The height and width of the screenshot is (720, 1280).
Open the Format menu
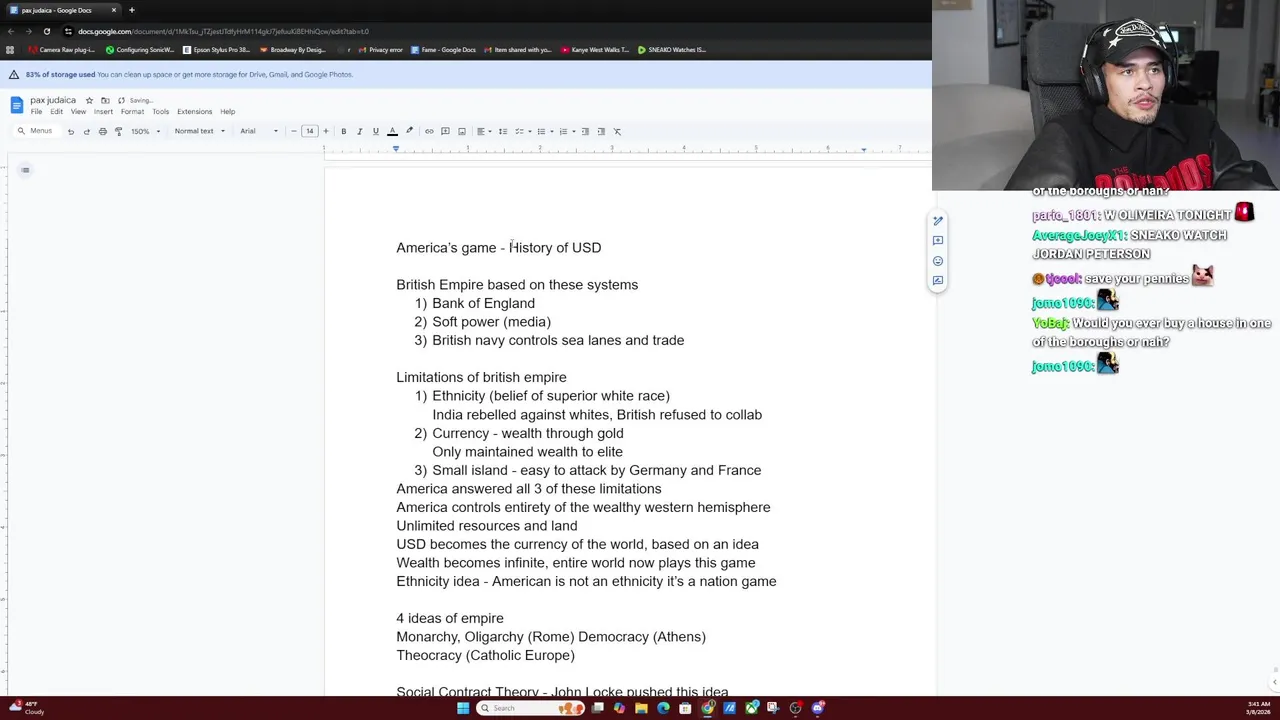(132, 111)
